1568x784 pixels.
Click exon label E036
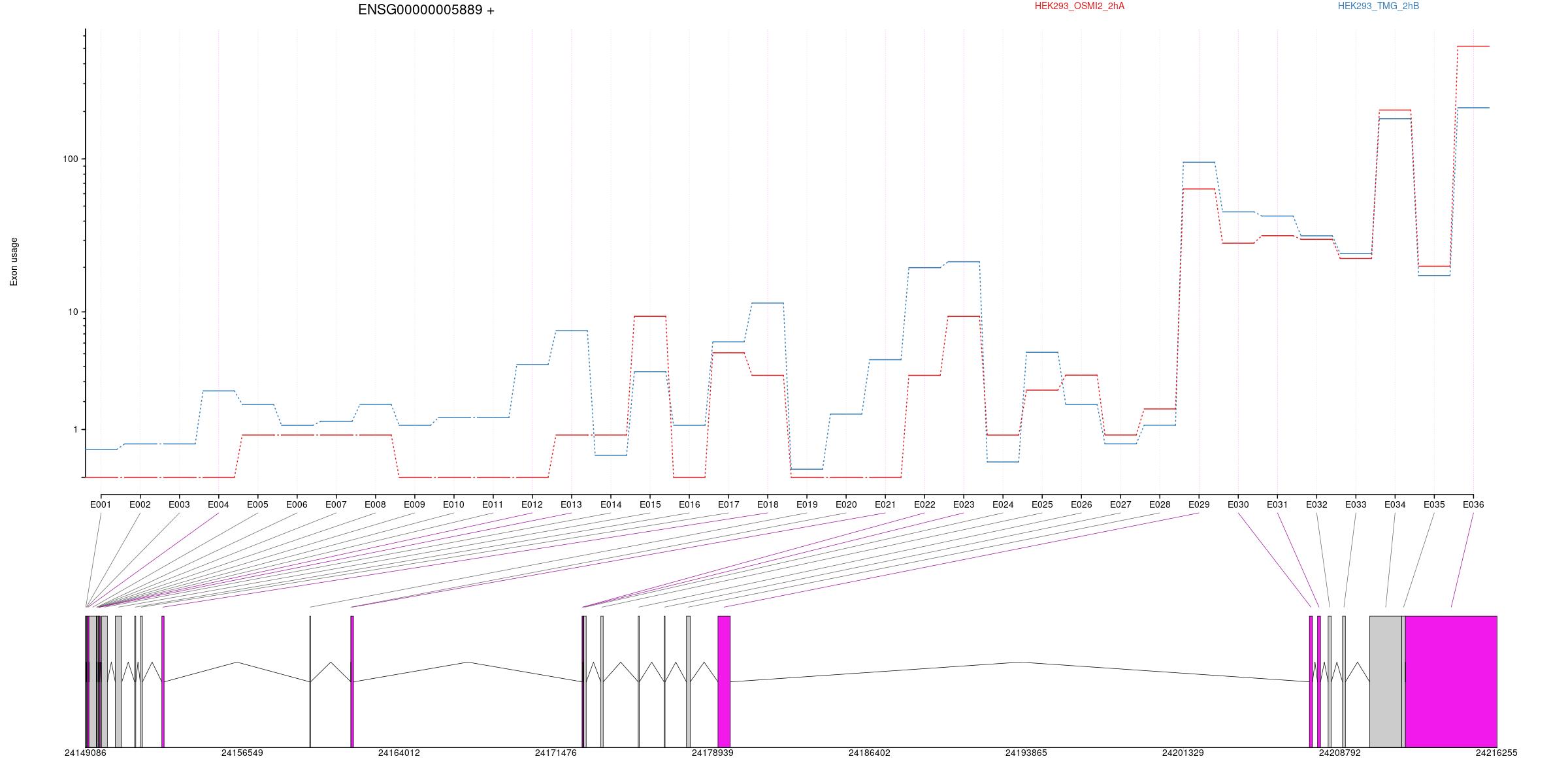click(1473, 504)
